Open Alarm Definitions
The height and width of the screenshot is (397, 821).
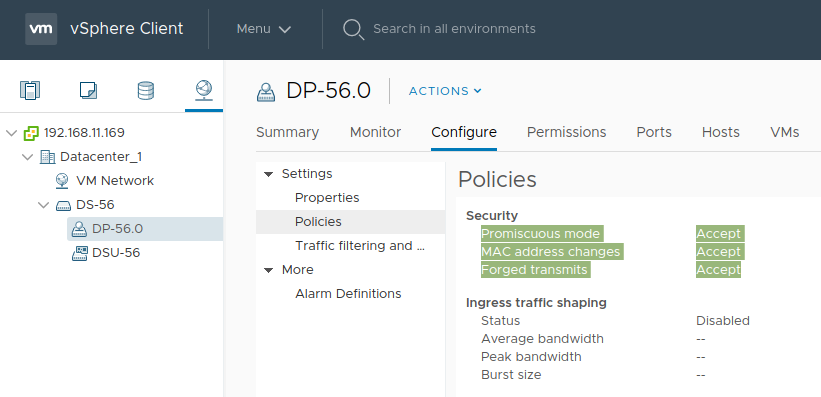[x=348, y=294]
